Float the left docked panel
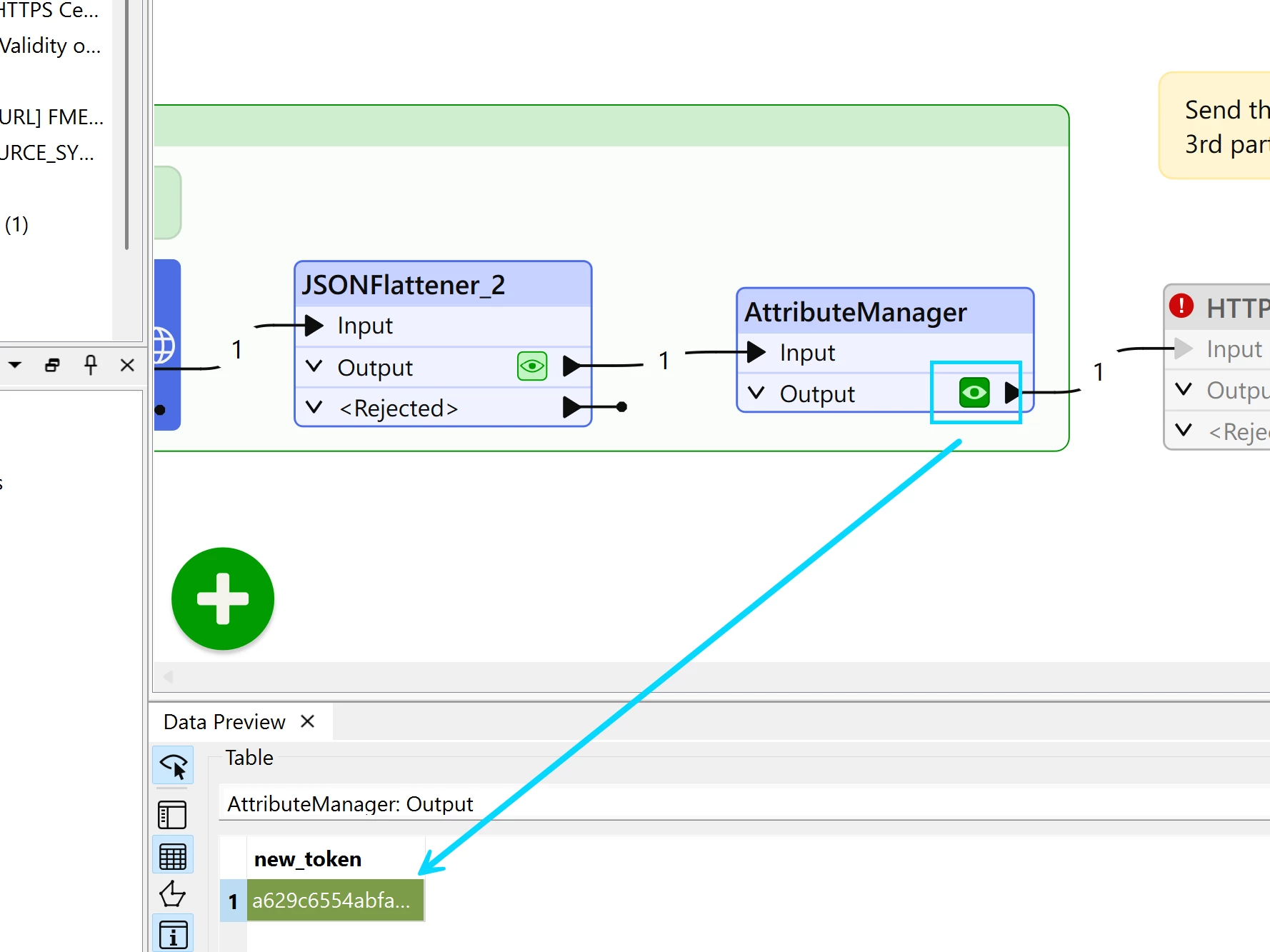The height and width of the screenshot is (952, 1270). (x=52, y=365)
